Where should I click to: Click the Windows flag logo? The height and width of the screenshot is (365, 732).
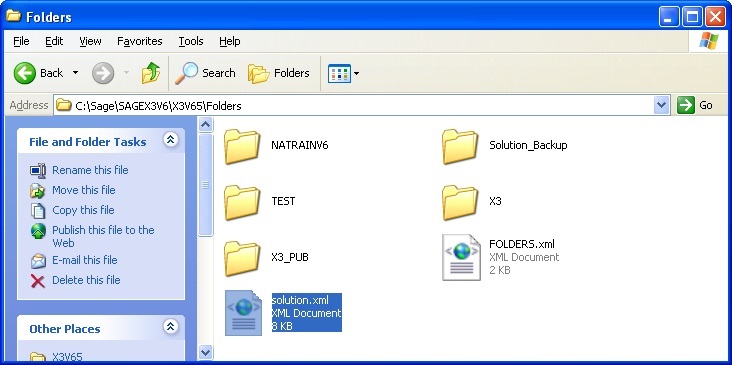click(x=709, y=41)
